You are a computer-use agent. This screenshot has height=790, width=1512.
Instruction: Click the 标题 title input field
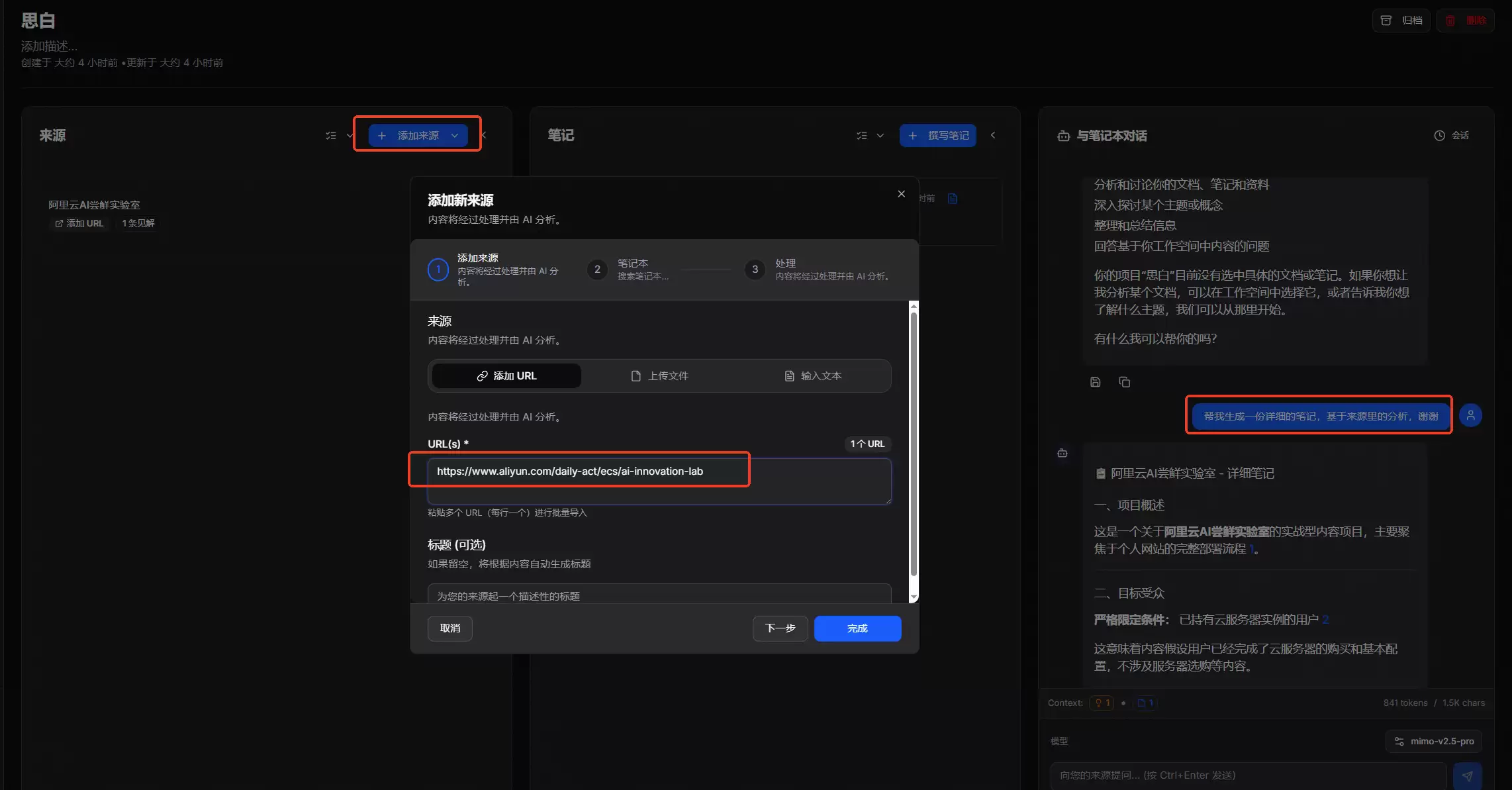click(x=659, y=594)
